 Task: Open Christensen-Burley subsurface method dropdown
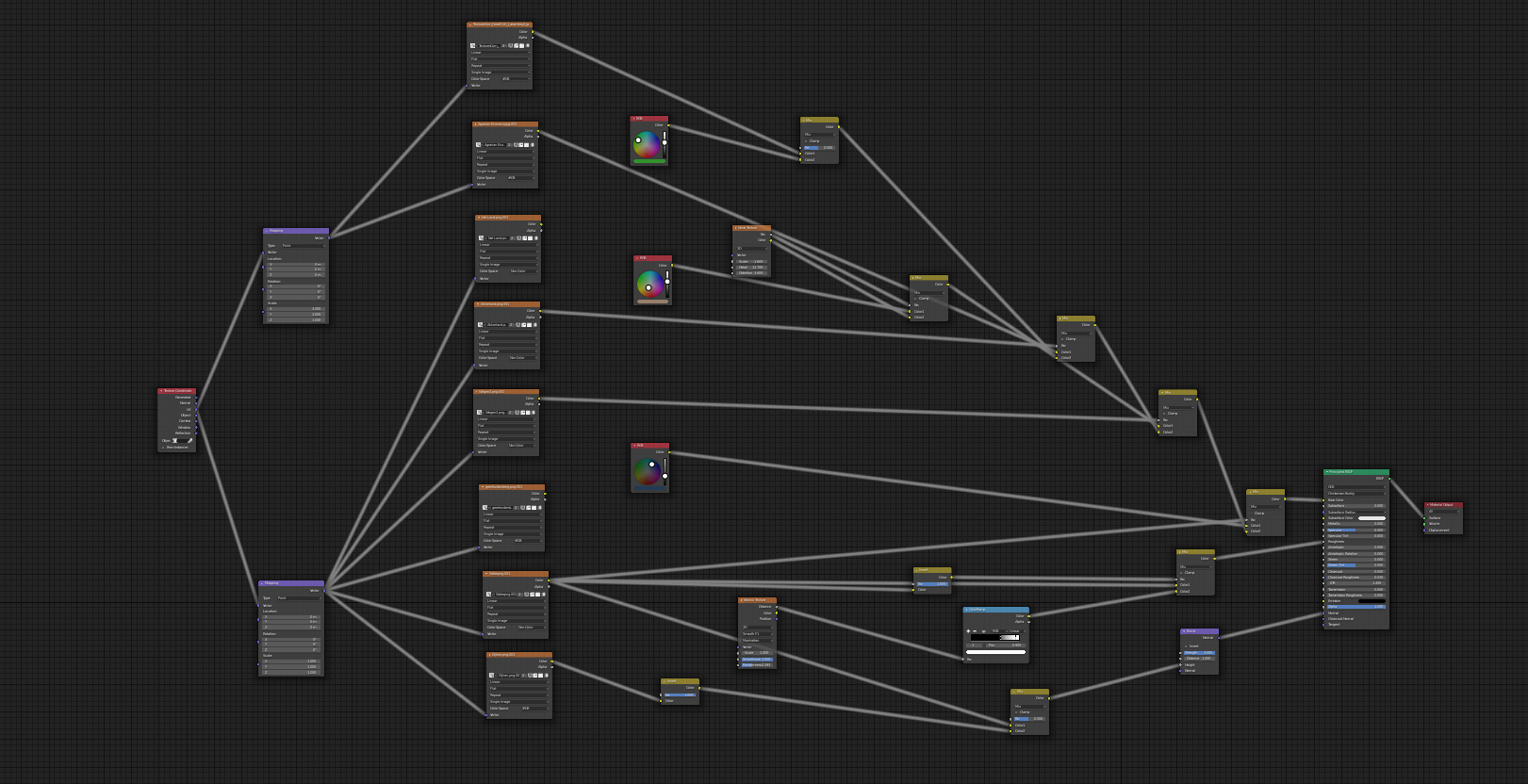[x=1356, y=494]
